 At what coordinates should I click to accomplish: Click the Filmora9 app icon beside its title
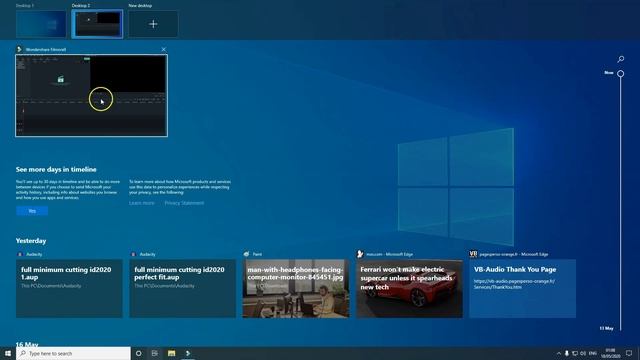click(x=19, y=49)
